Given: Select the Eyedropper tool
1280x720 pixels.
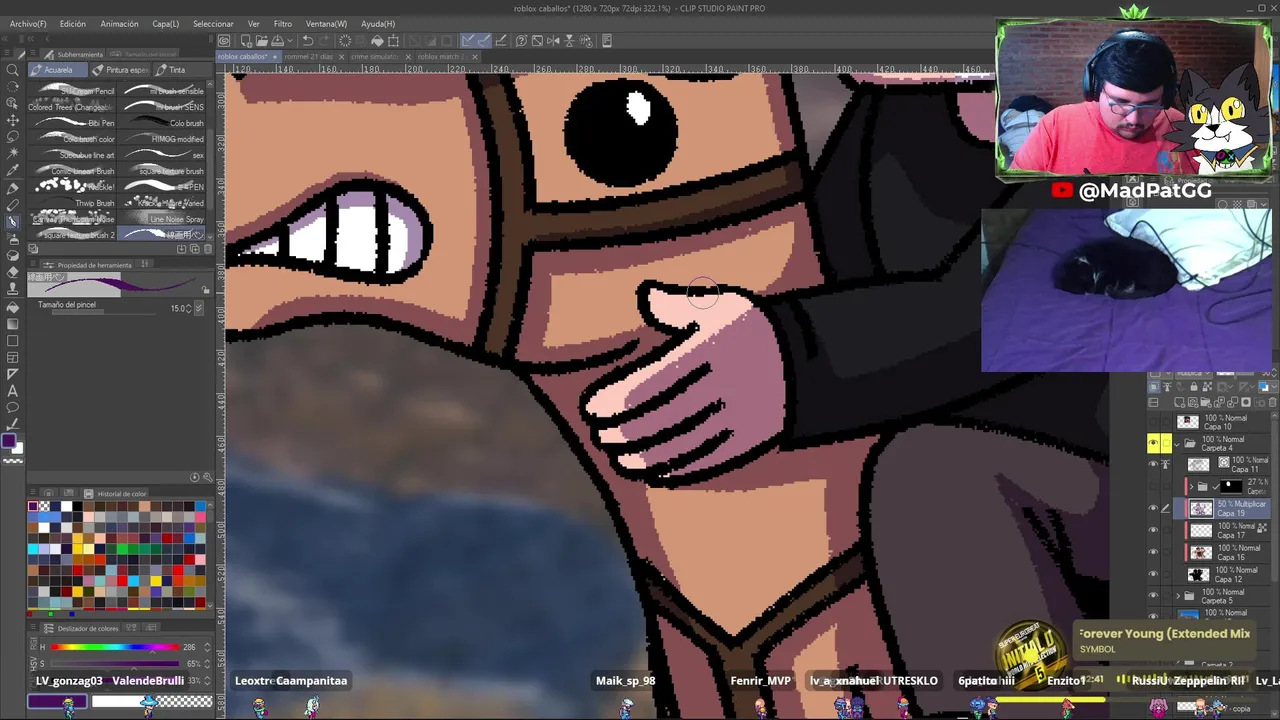Looking at the screenshot, I should coord(13,171).
